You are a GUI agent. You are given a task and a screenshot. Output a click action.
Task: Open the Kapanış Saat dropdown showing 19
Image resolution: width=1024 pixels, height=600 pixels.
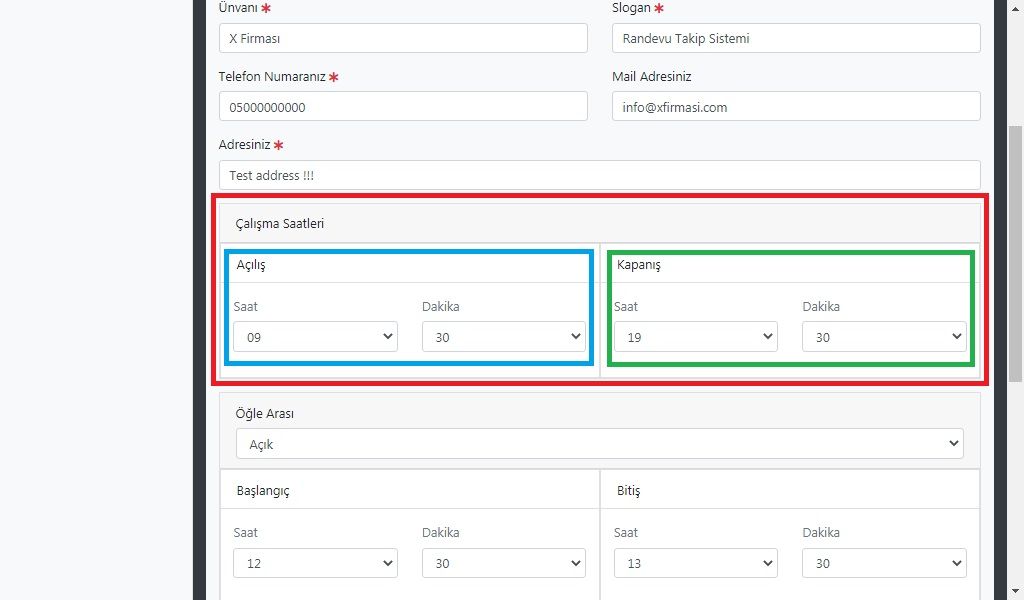click(x=695, y=337)
